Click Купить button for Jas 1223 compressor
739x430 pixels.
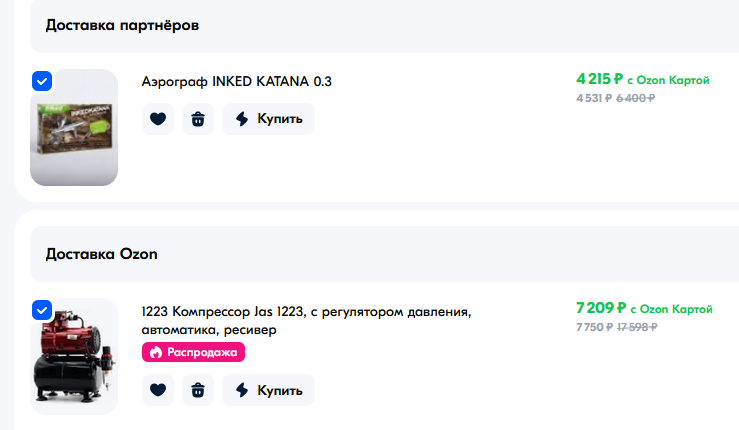tap(268, 390)
